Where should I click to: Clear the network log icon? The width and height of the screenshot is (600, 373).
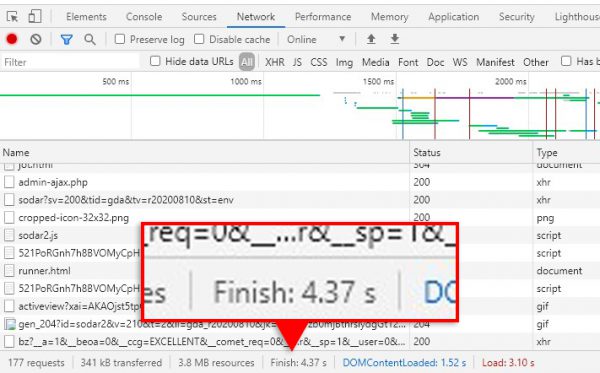coord(36,39)
